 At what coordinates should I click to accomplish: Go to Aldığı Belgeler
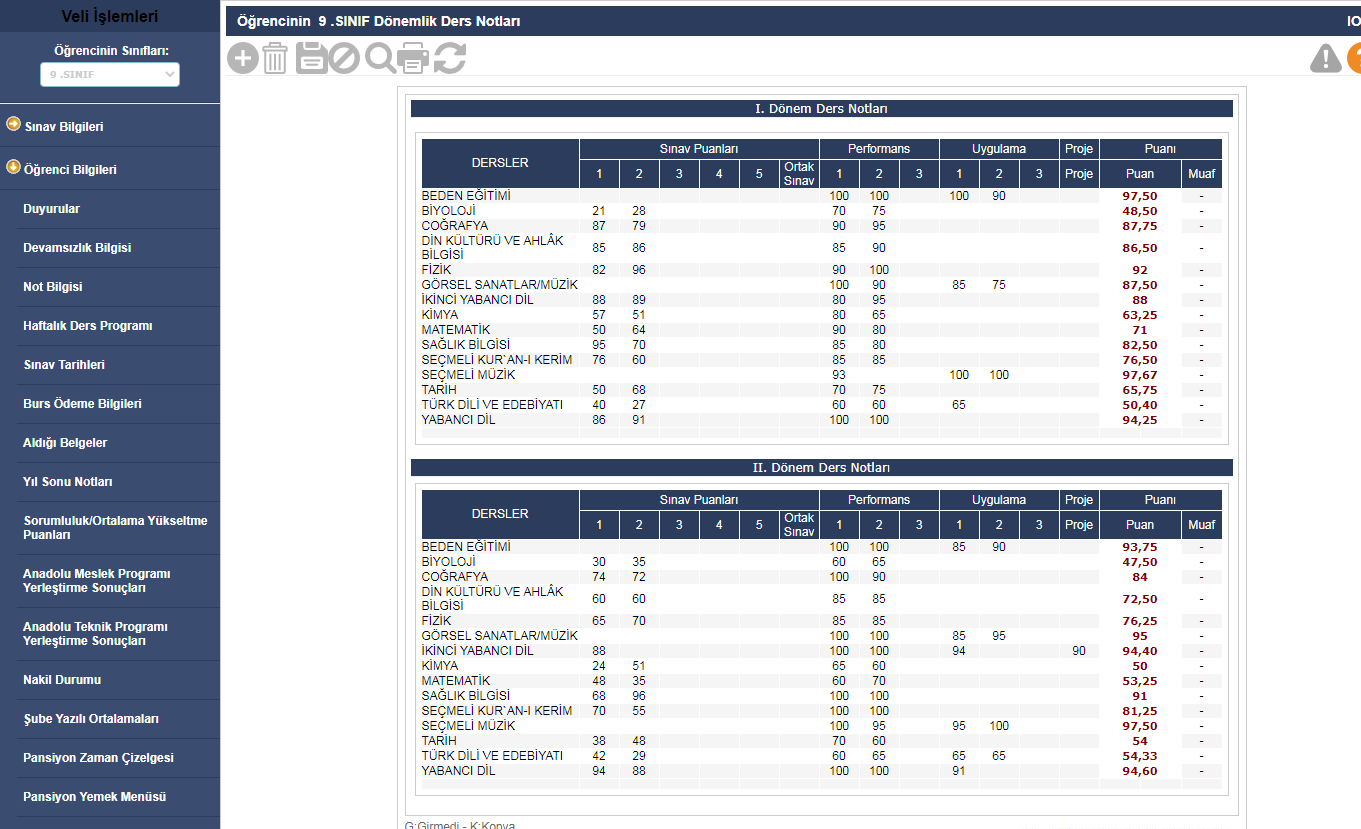[x=65, y=443]
